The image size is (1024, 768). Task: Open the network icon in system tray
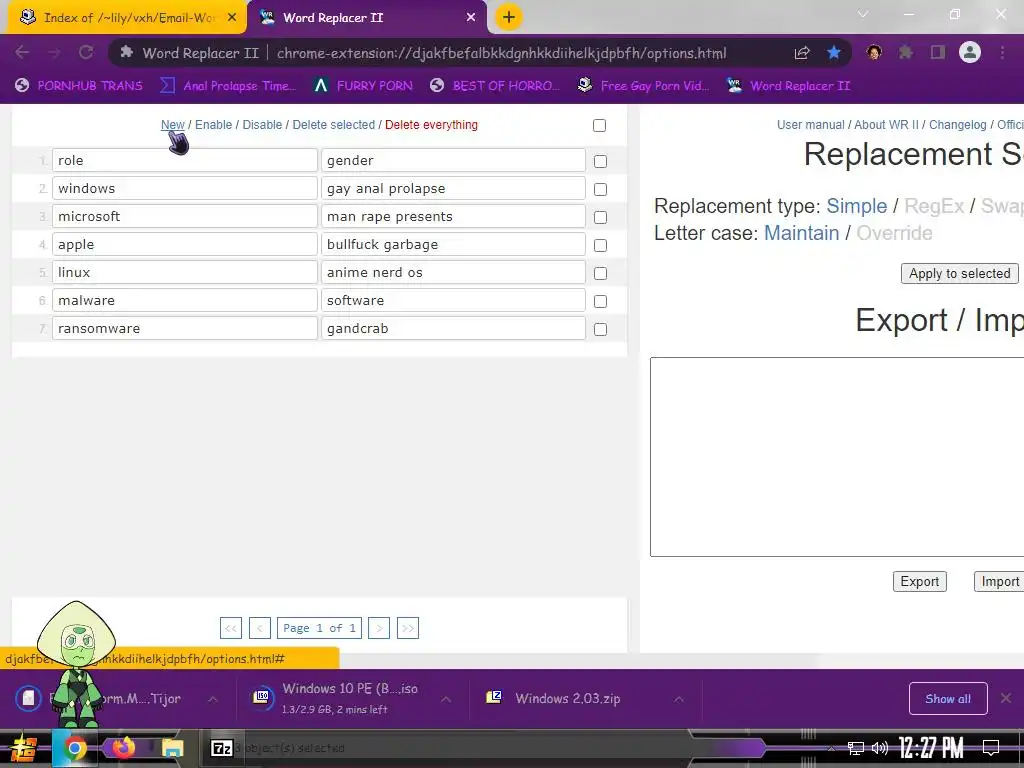coord(855,748)
